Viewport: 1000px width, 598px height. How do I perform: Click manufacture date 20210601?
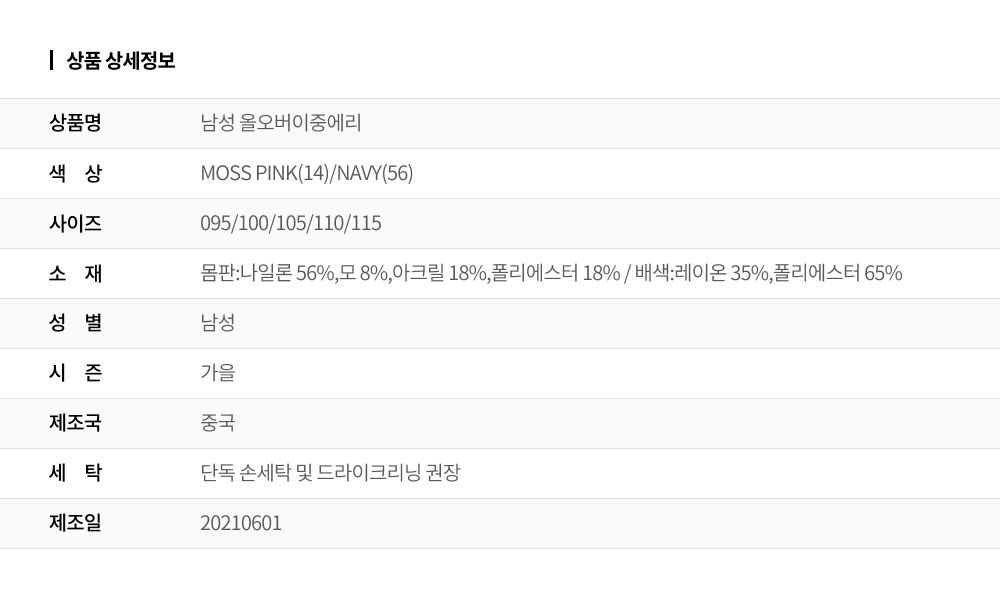(241, 523)
